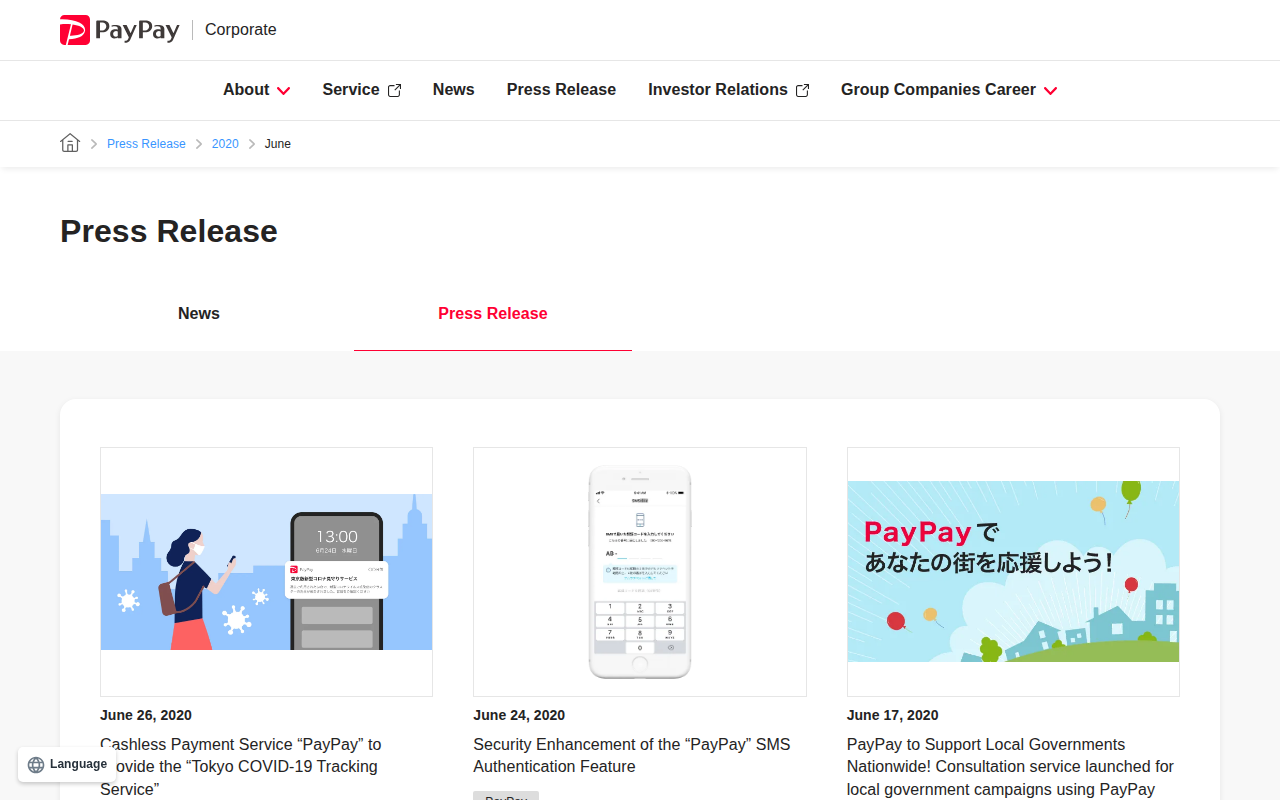Select the June breadcrumb text
1280x800 pixels.
pos(278,144)
